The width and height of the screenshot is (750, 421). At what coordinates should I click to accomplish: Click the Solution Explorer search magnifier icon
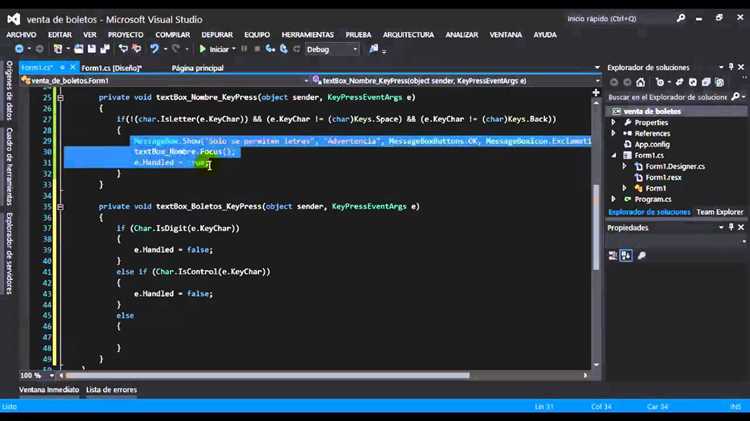tap(736, 97)
